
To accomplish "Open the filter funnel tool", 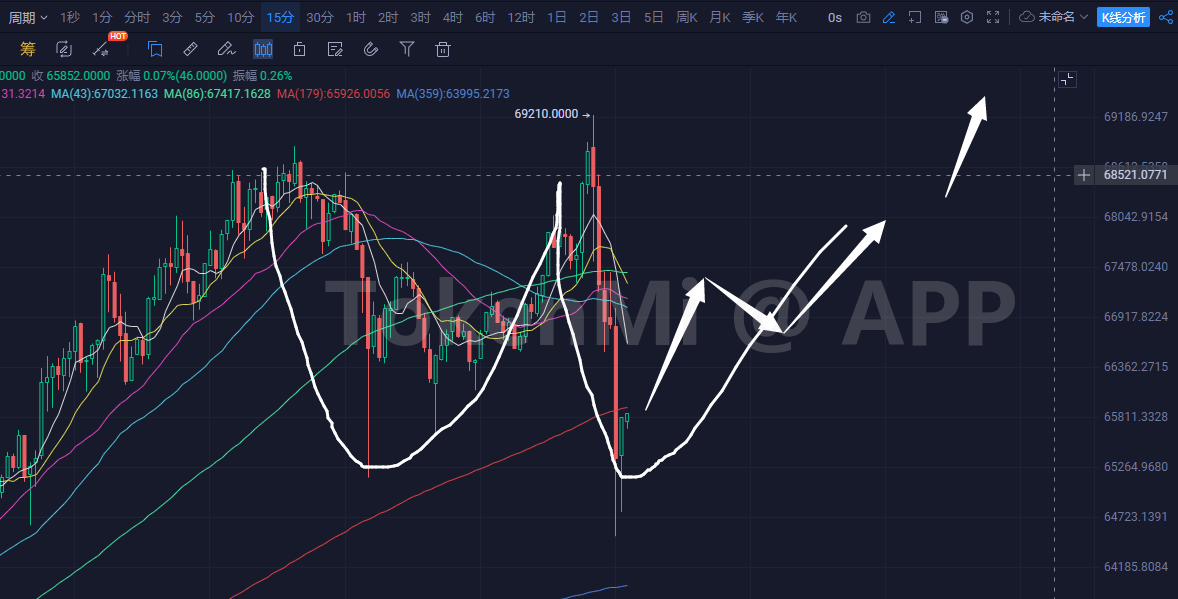I will pyautogui.click(x=407, y=49).
